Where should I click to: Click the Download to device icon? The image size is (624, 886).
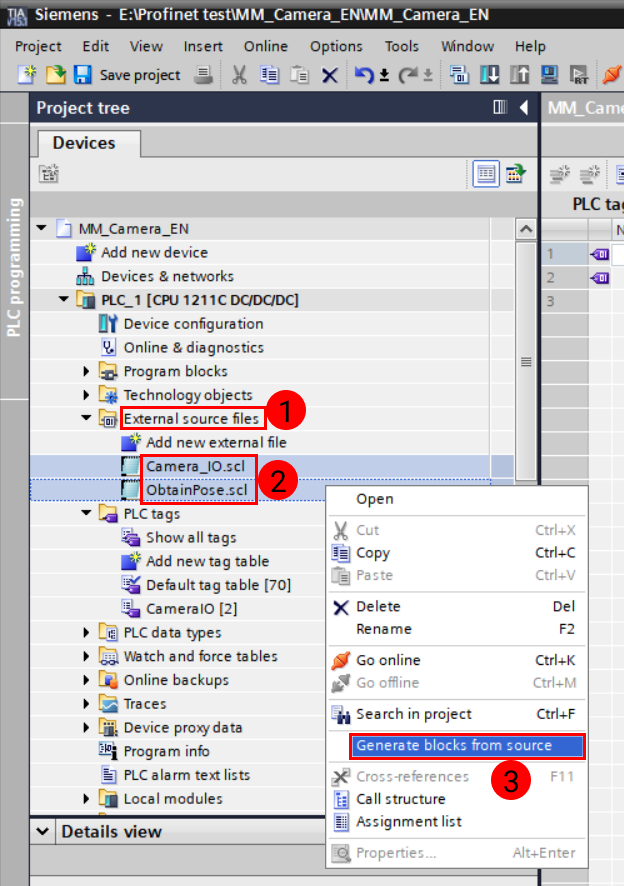[489, 75]
